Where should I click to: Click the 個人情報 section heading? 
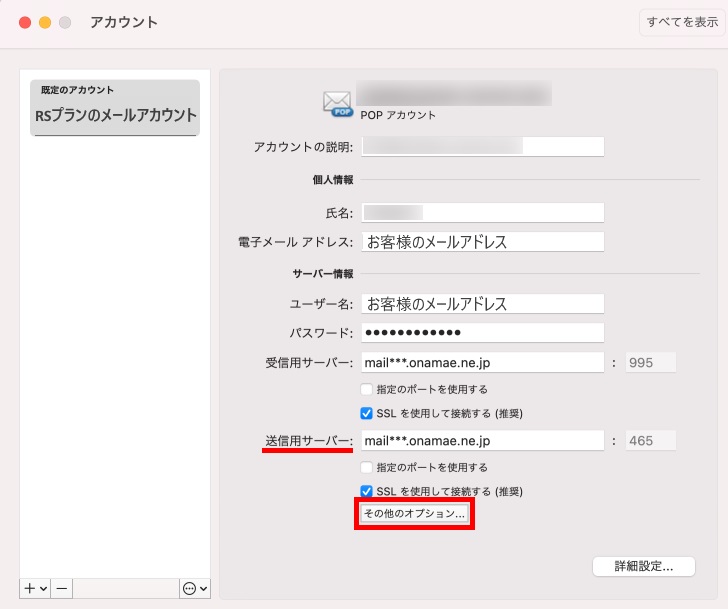pyautogui.click(x=333, y=180)
